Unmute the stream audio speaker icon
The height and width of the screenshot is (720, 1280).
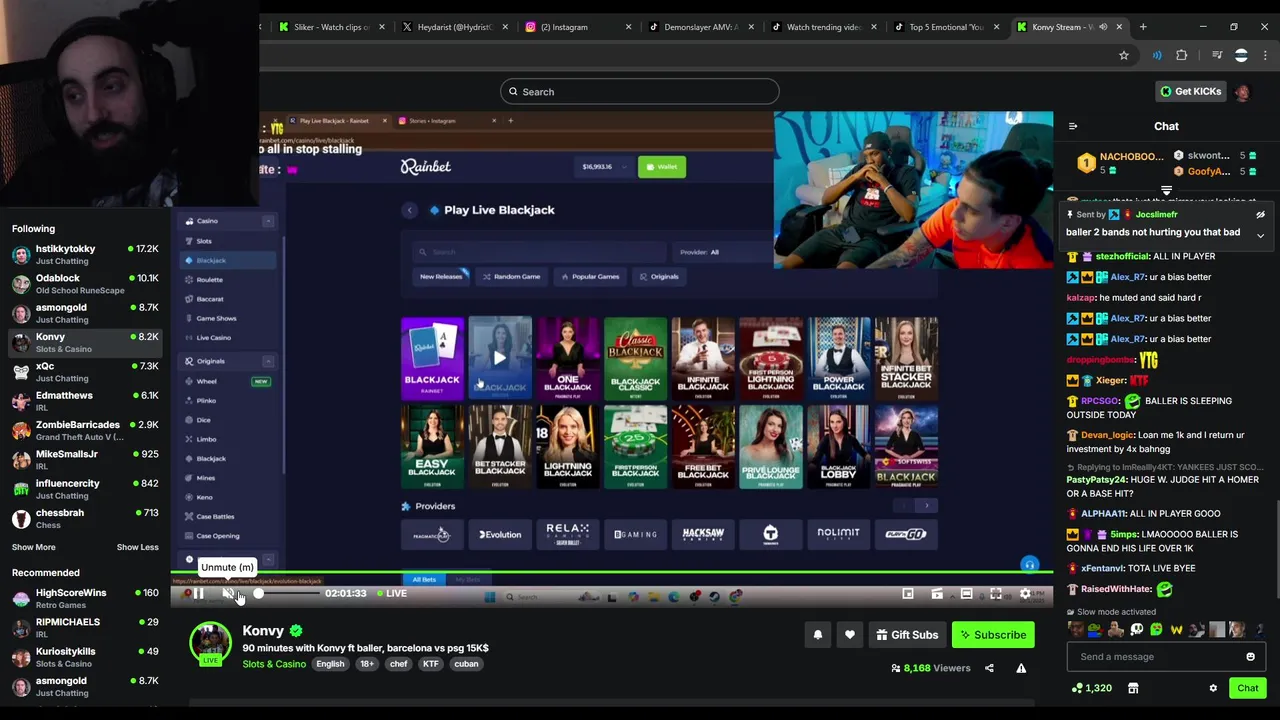point(228,594)
